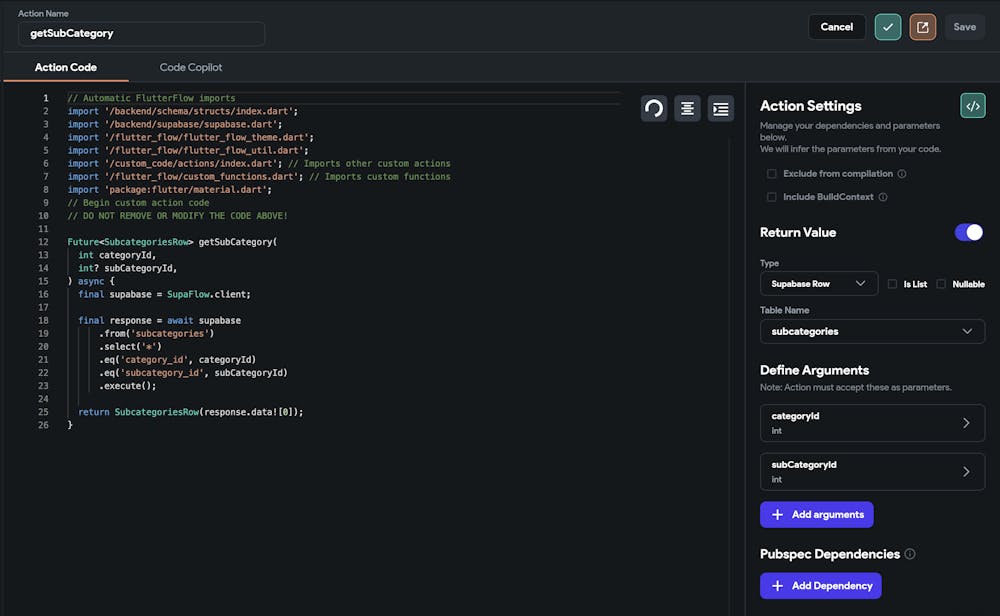
Task: Click the revert code changes icon
Action: tap(654, 108)
